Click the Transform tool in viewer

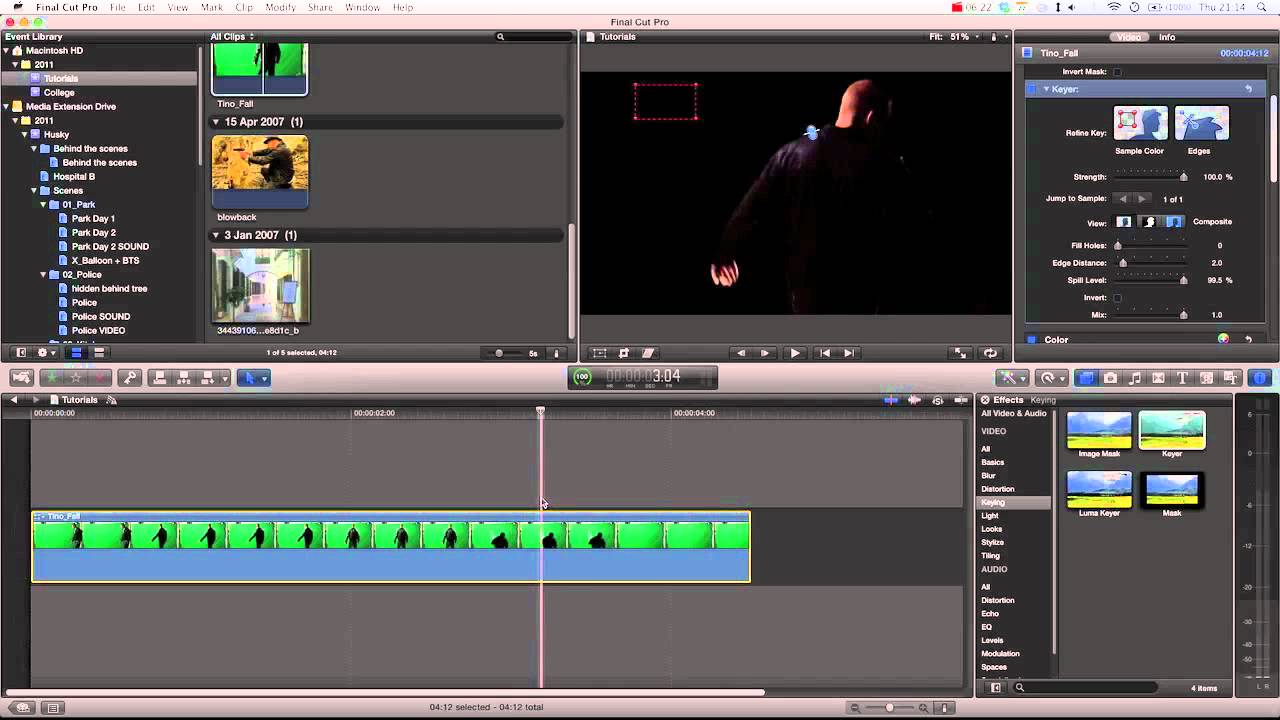(x=599, y=353)
